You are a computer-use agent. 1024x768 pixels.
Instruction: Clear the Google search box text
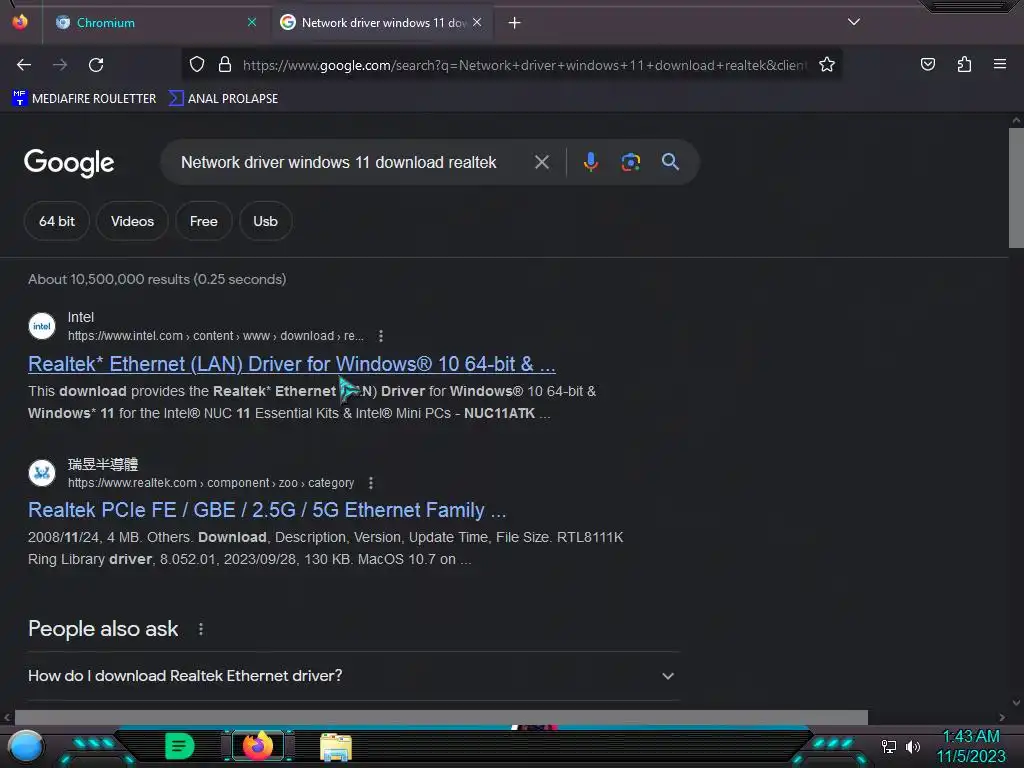542,162
